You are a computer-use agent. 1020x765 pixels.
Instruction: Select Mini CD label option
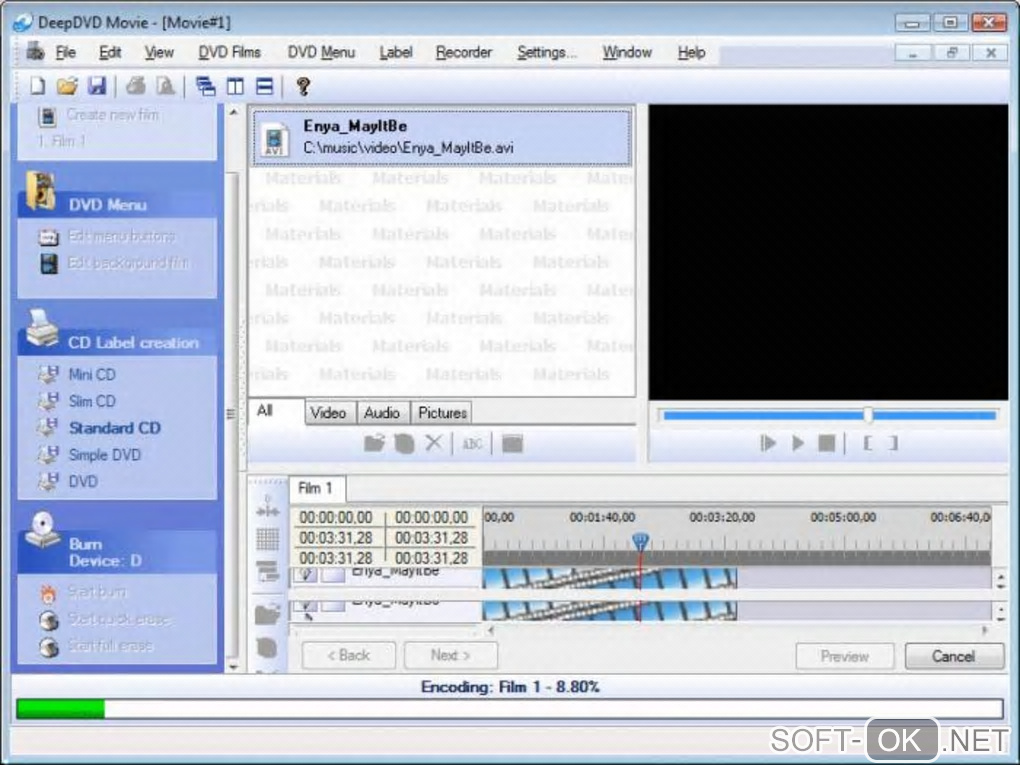92,375
